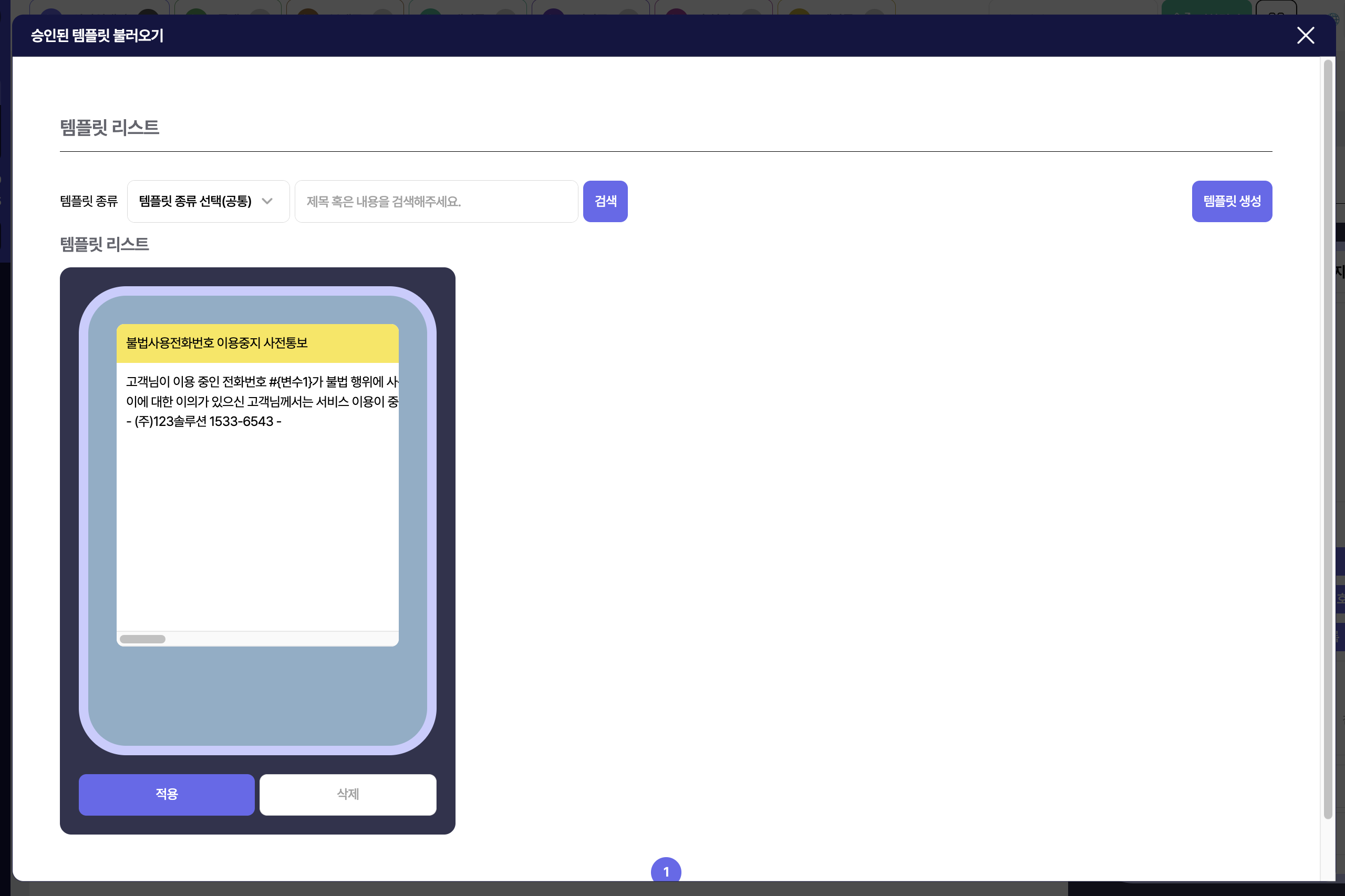1345x896 pixels.
Task: Click the template preview horizontal scrollbar thumb
Action: click(142, 639)
